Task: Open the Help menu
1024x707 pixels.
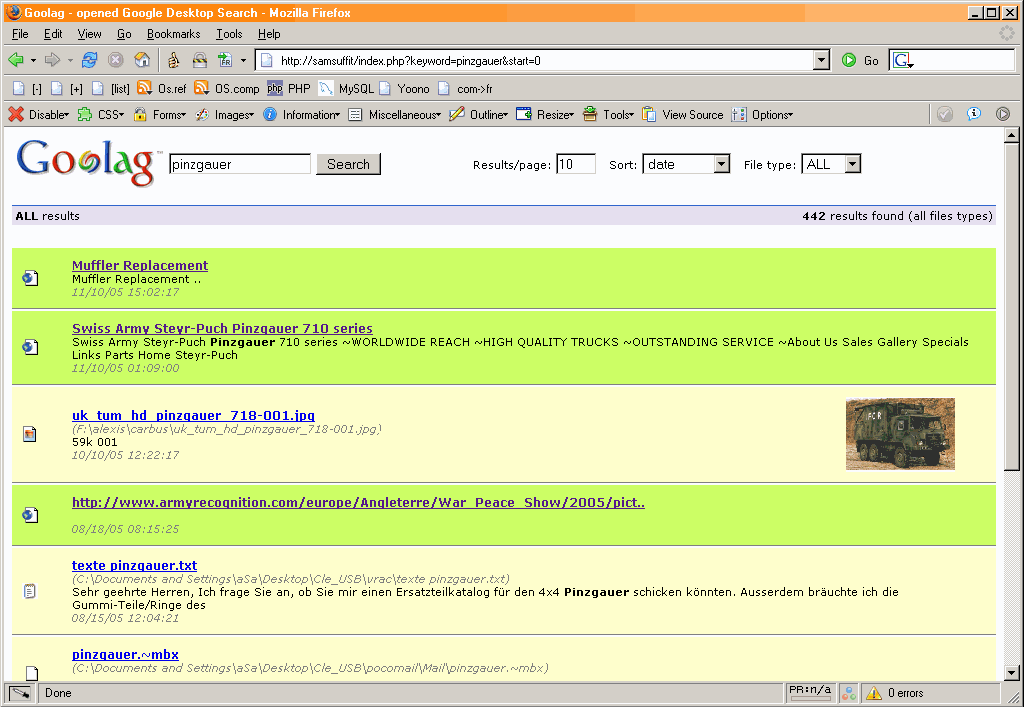Action: (269, 34)
